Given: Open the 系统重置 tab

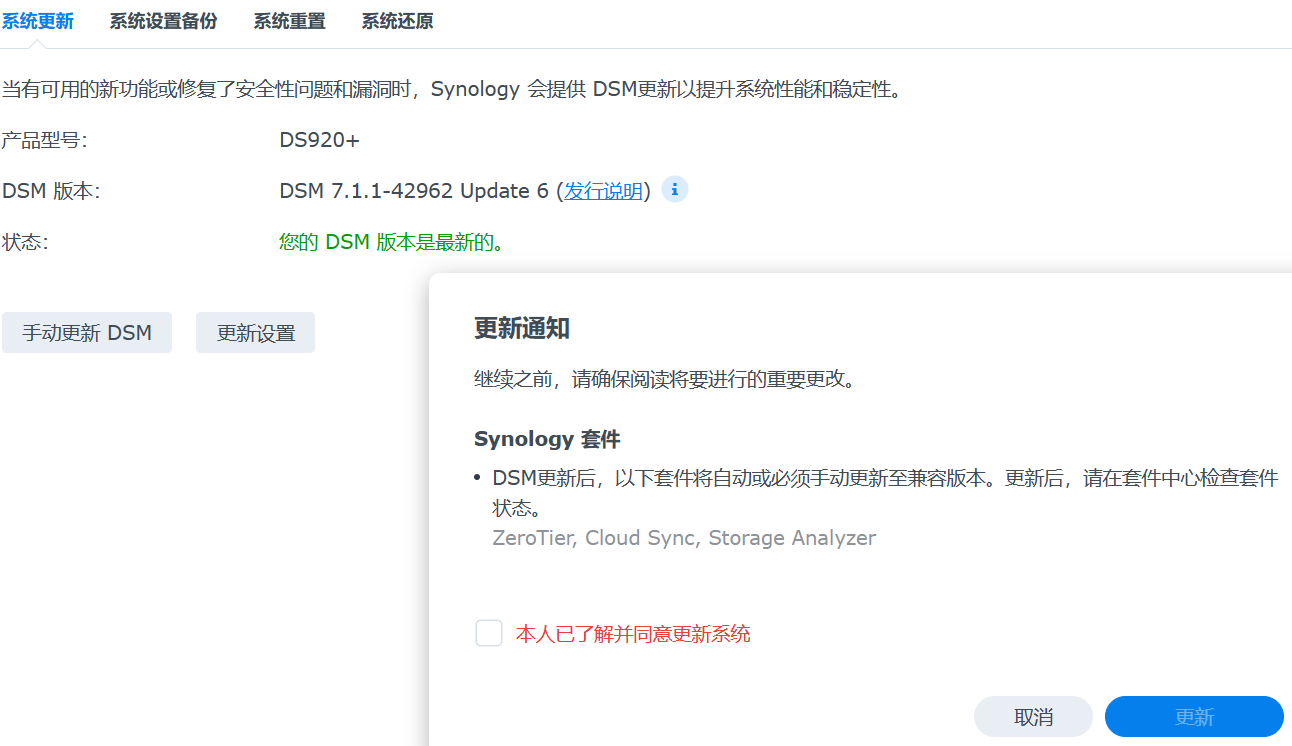Looking at the screenshot, I should coord(289,21).
